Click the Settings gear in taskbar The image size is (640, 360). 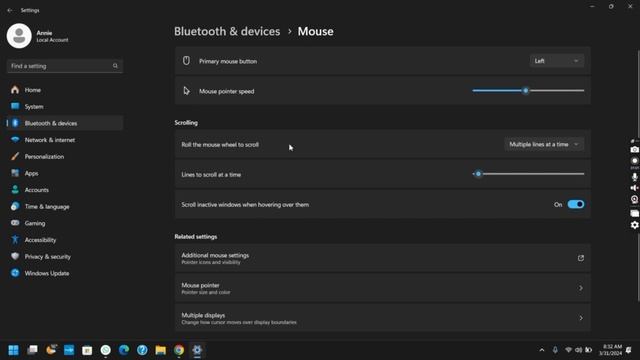[197, 350]
